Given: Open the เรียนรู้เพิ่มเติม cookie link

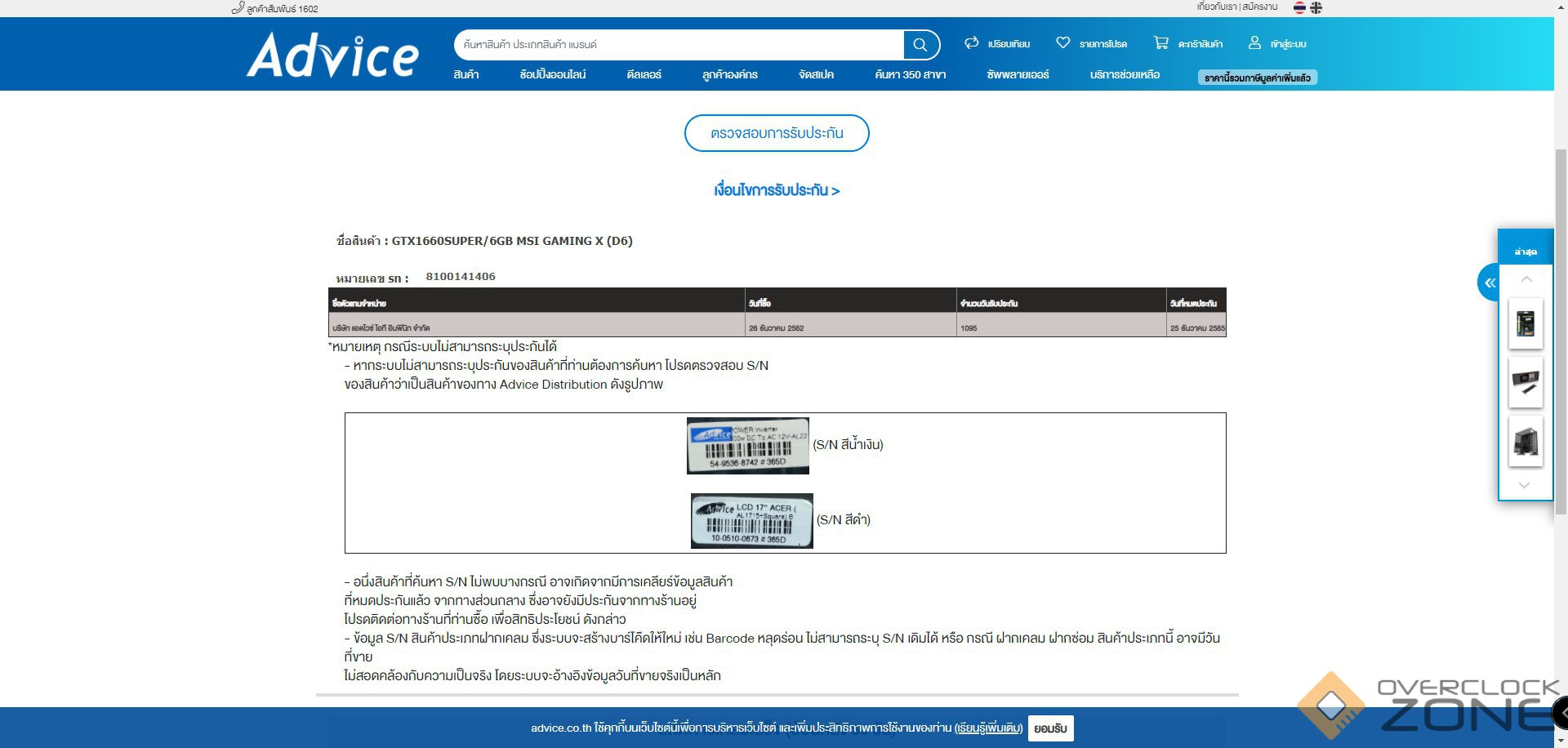Looking at the screenshot, I should tap(989, 728).
